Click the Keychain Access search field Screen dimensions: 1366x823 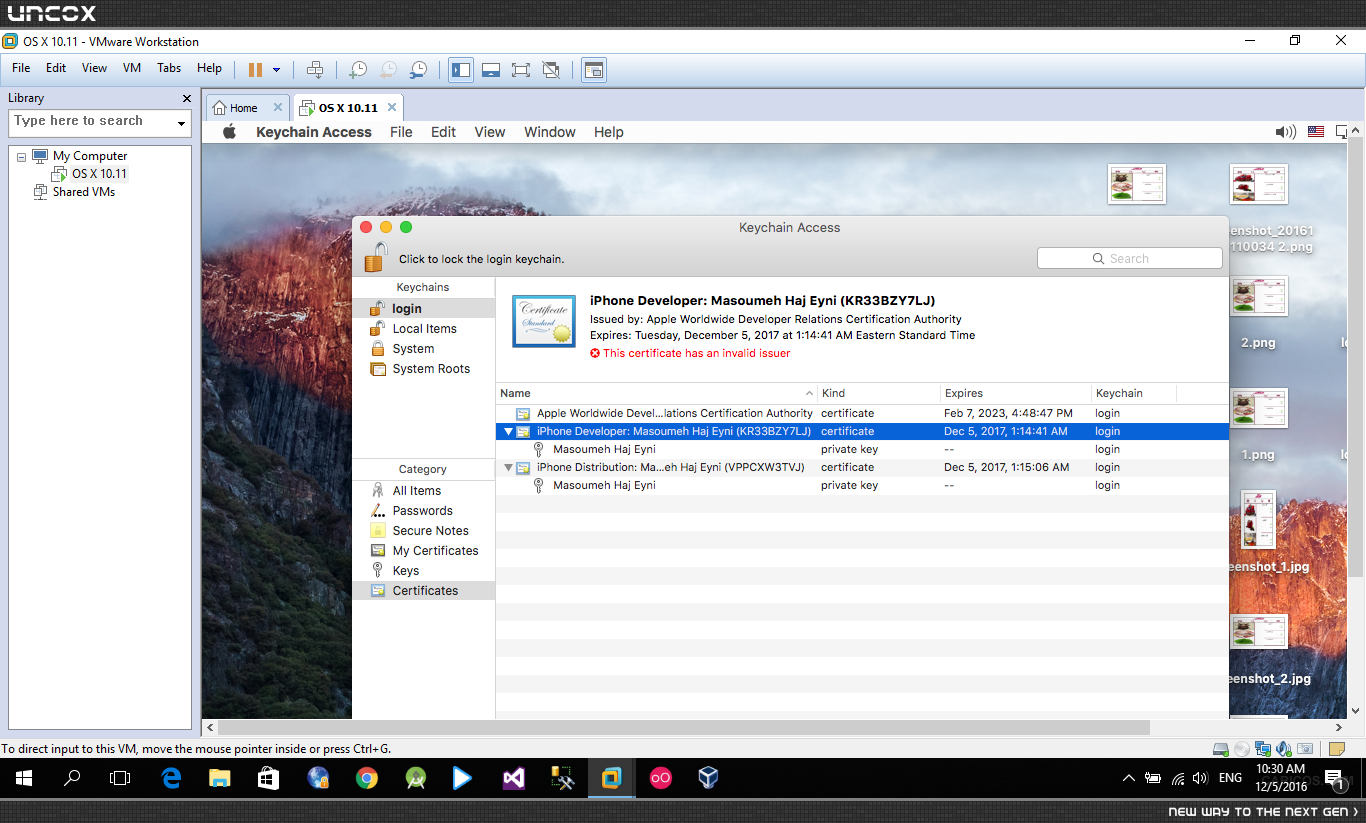[x=1130, y=258]
